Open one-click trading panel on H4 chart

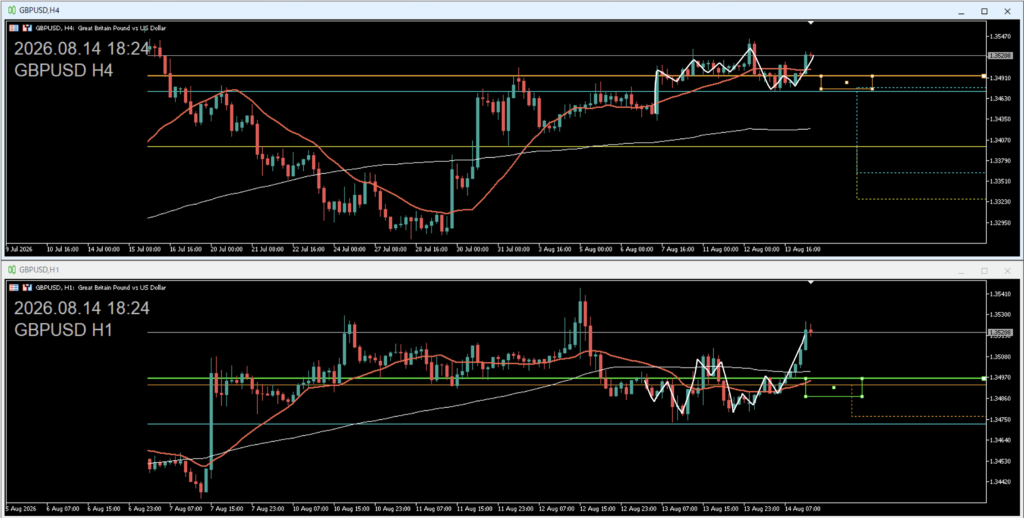tap(14, 28)
